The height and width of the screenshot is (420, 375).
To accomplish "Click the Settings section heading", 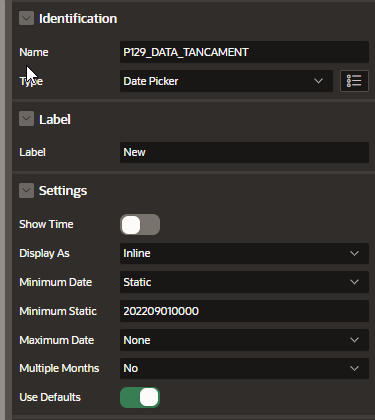I will (x=63, y=191).
